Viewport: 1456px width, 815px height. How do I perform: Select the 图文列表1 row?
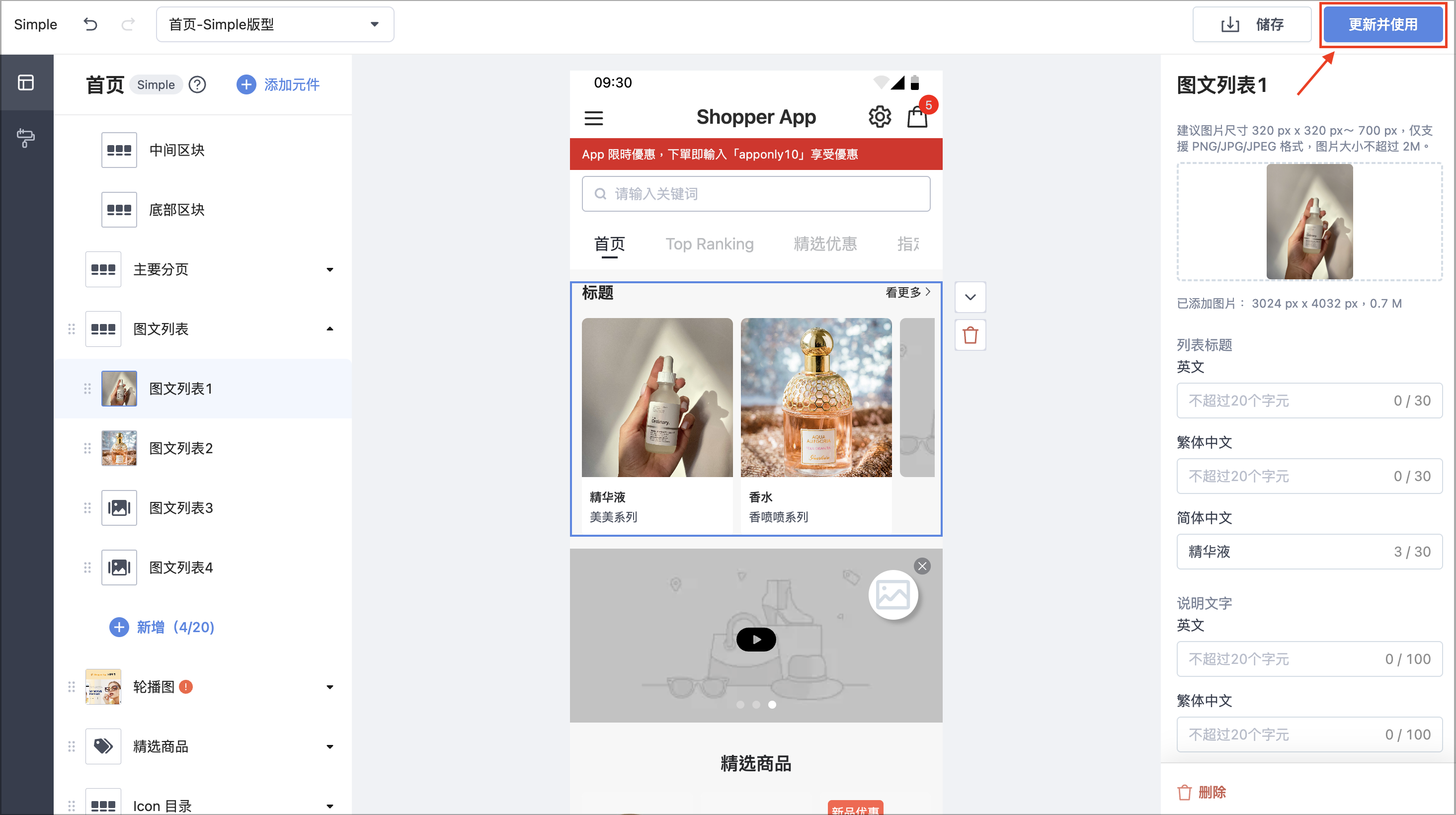203,388
